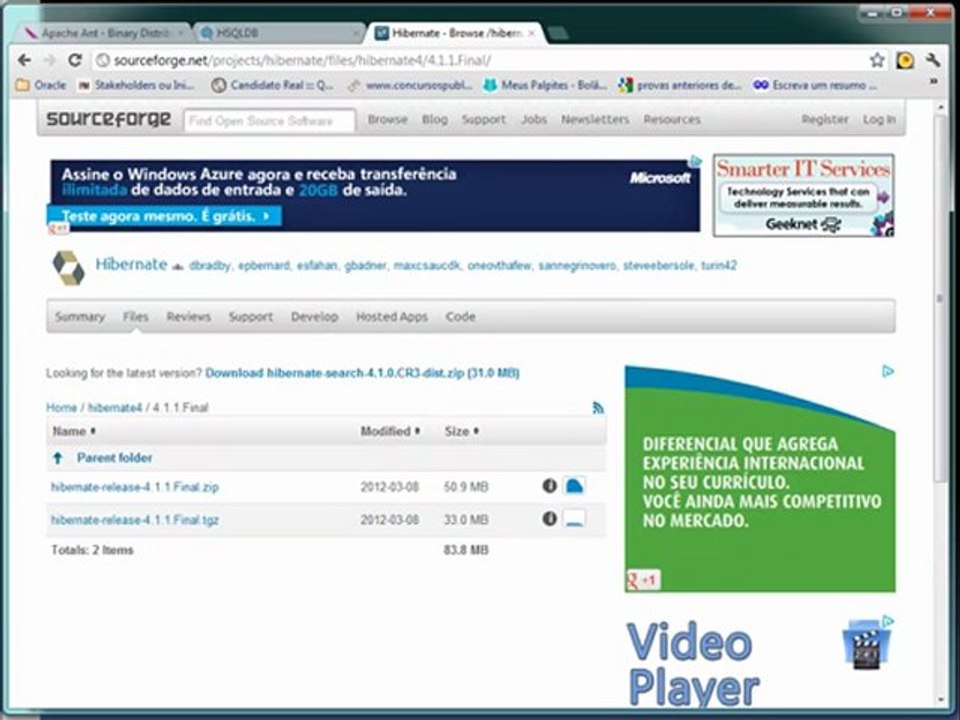Switch to the Apache Ant browser tab
Screen dimensions: 960x720
coord(103,33)
